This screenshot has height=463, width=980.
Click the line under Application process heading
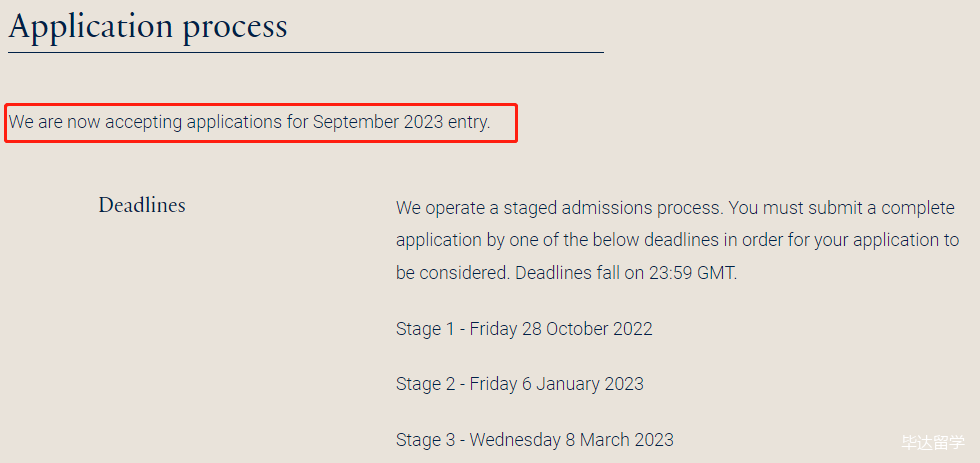[305, 51]
